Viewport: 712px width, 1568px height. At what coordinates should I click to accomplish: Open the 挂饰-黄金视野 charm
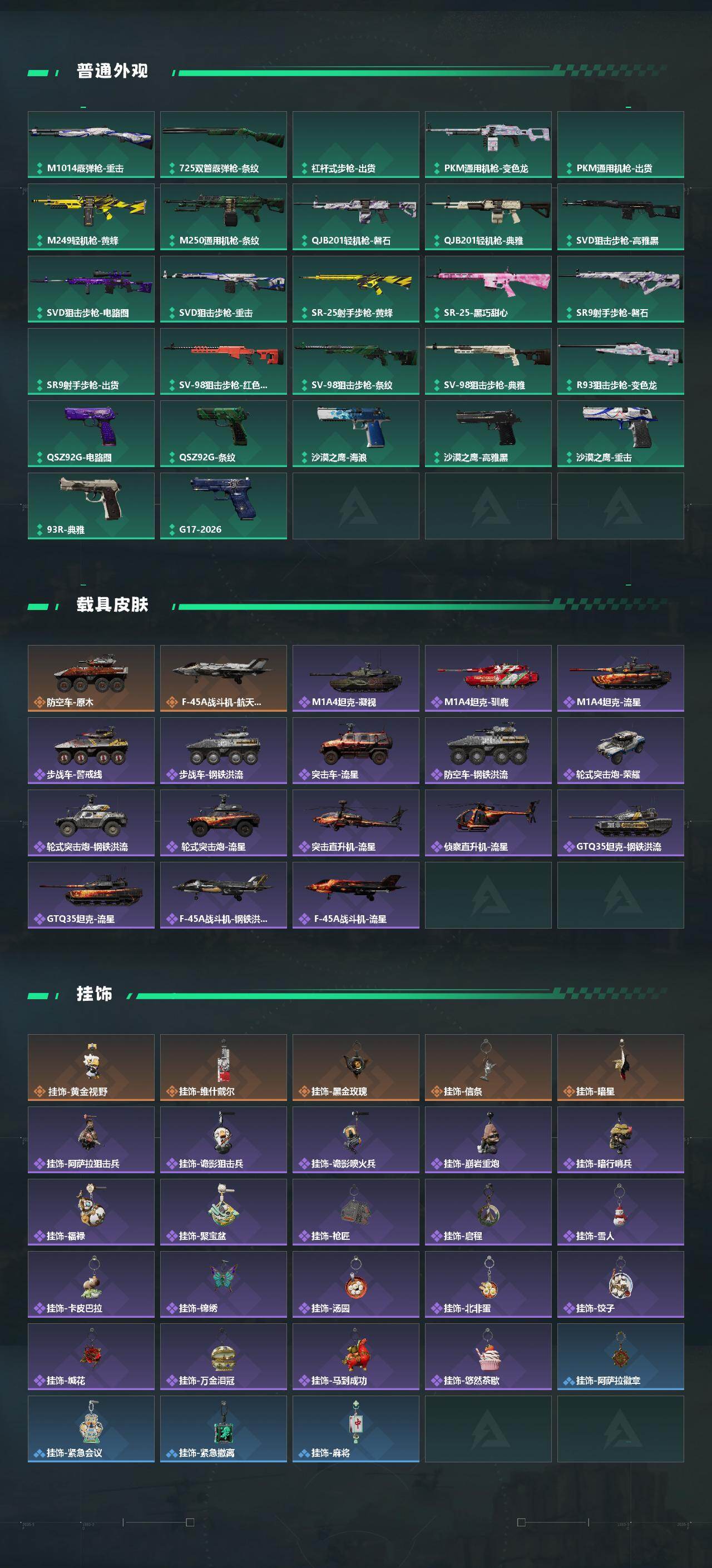pyautogui.click(x=91, y=1068)
